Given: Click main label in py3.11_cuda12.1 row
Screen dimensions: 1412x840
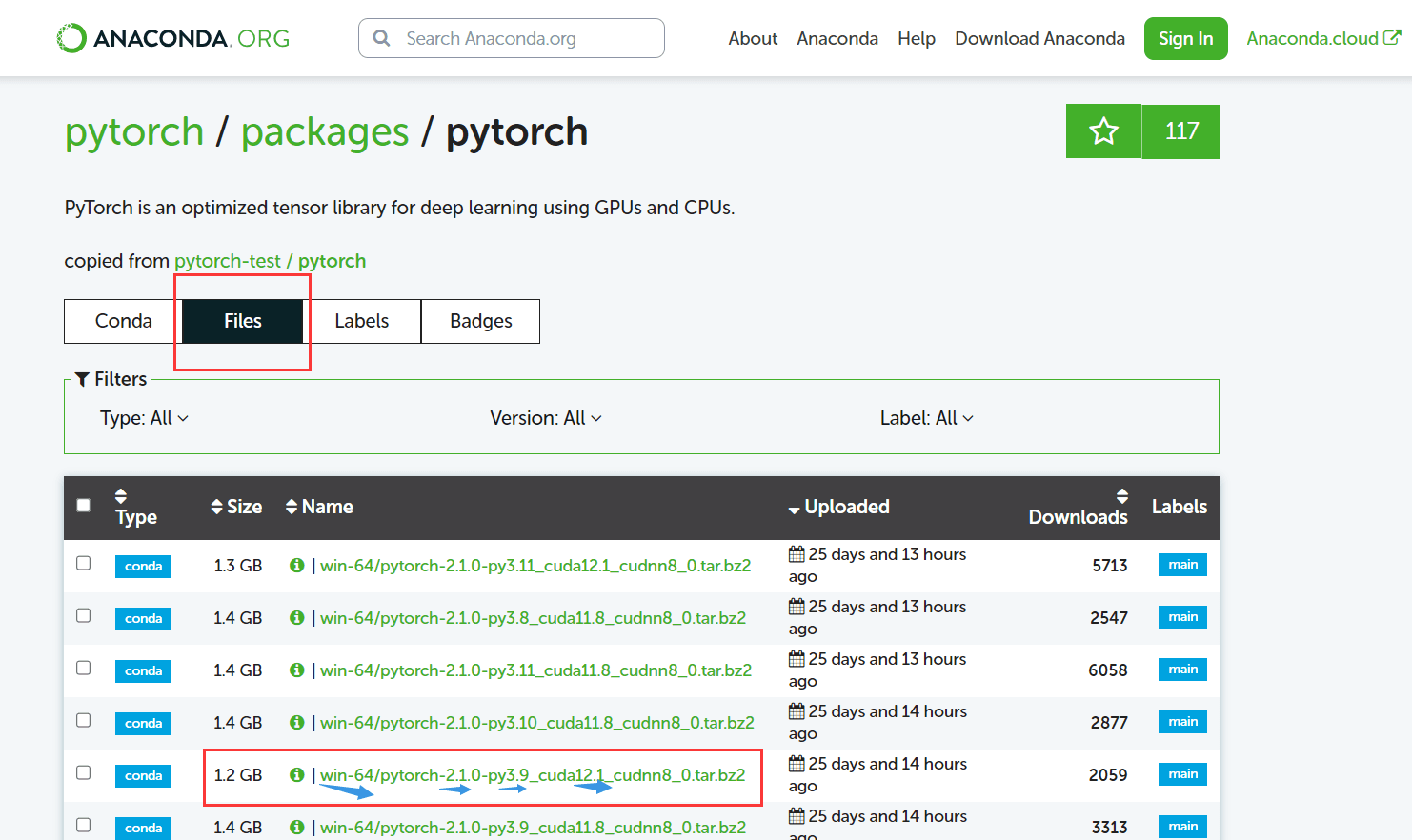Looking at the screenshot, I should click(x=1182, y=565).
